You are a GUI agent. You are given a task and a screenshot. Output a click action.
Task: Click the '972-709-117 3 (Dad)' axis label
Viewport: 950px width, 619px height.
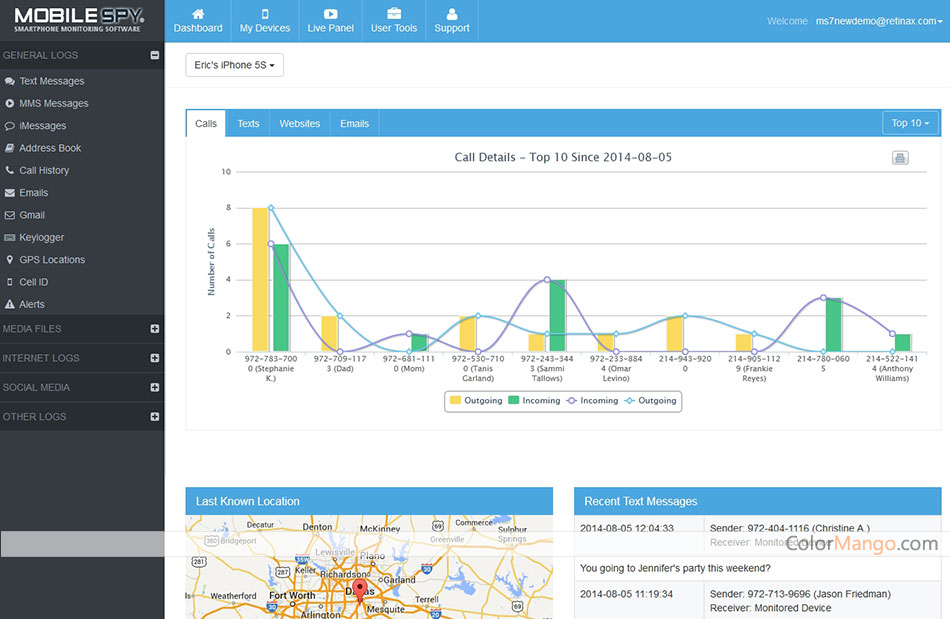point(340,363)
